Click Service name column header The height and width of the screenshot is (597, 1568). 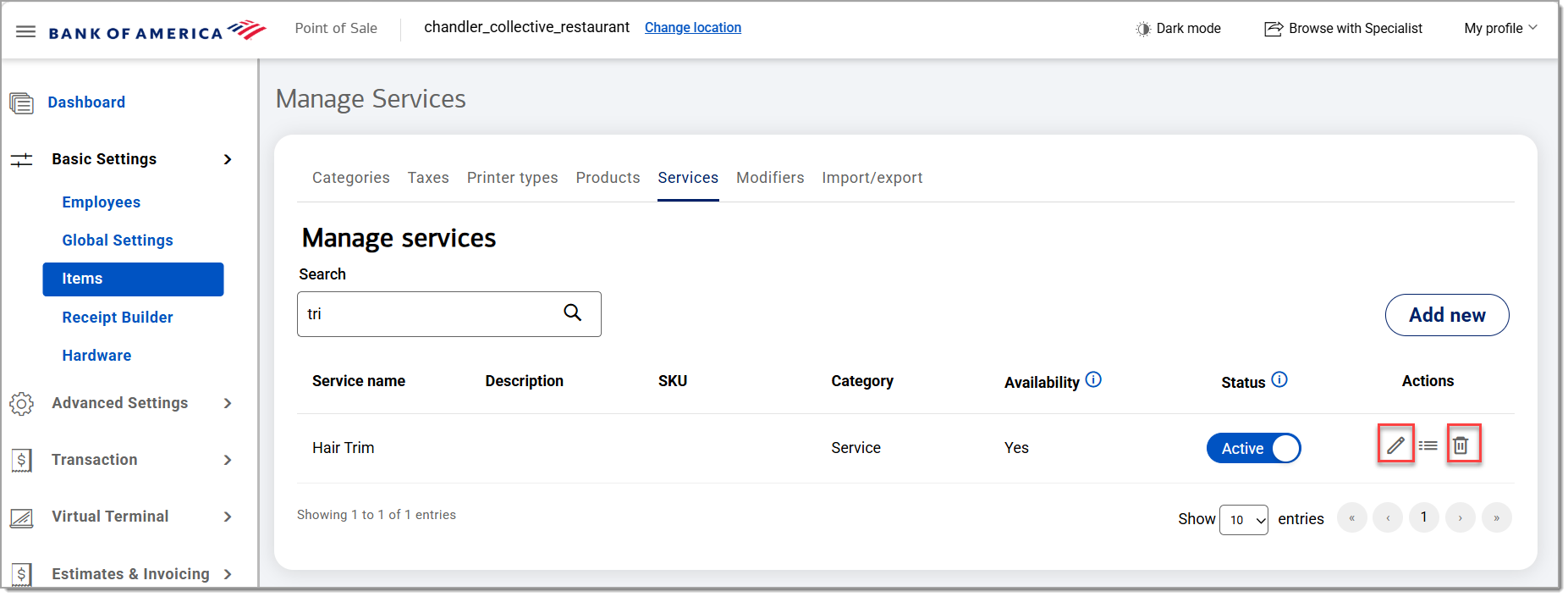[x=359, y=381]
